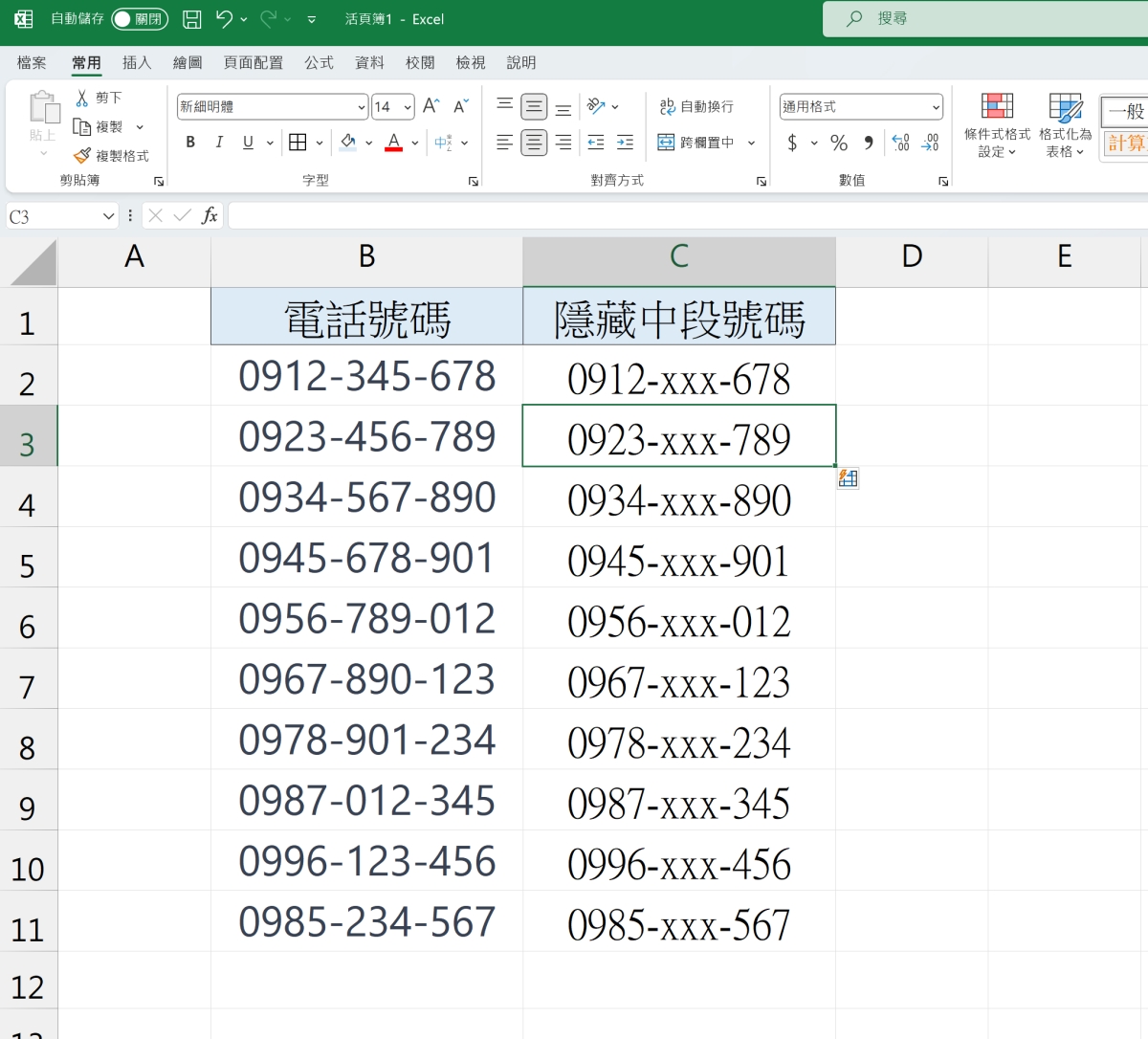The height and width of the screenshot is (1039, 1148).
Task: Click the red font color swatch
Action: click(393, 143)
